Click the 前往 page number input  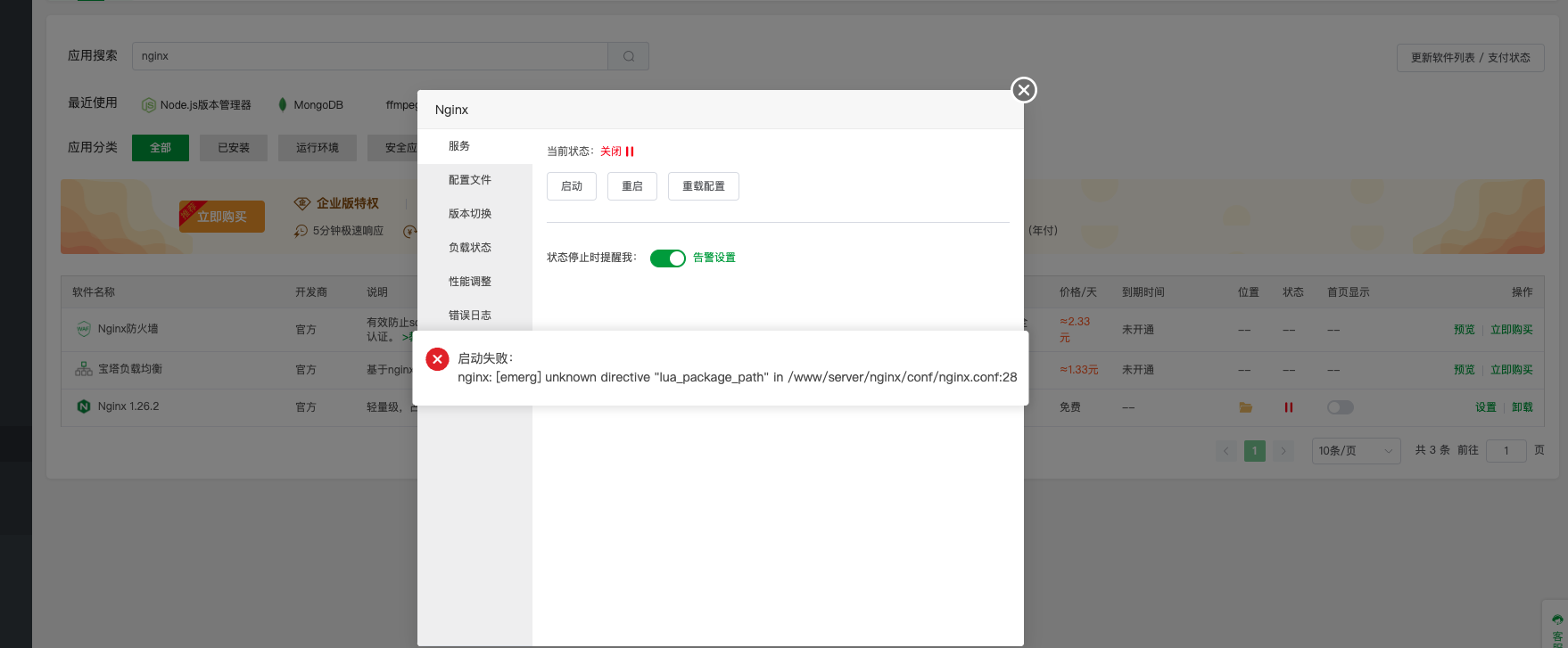coord(1506,451)
